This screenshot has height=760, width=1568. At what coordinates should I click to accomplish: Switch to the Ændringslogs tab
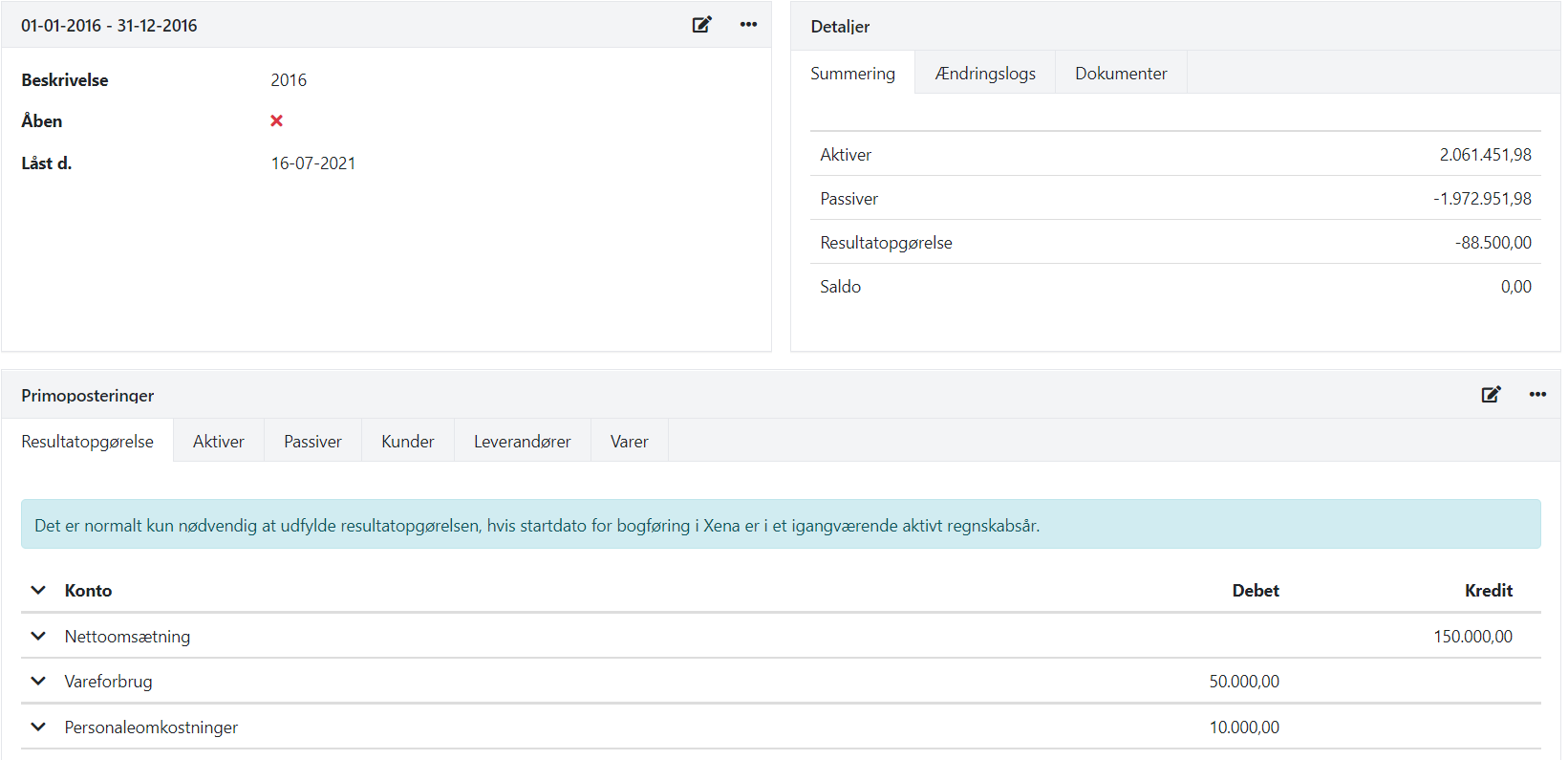(985, 74)
